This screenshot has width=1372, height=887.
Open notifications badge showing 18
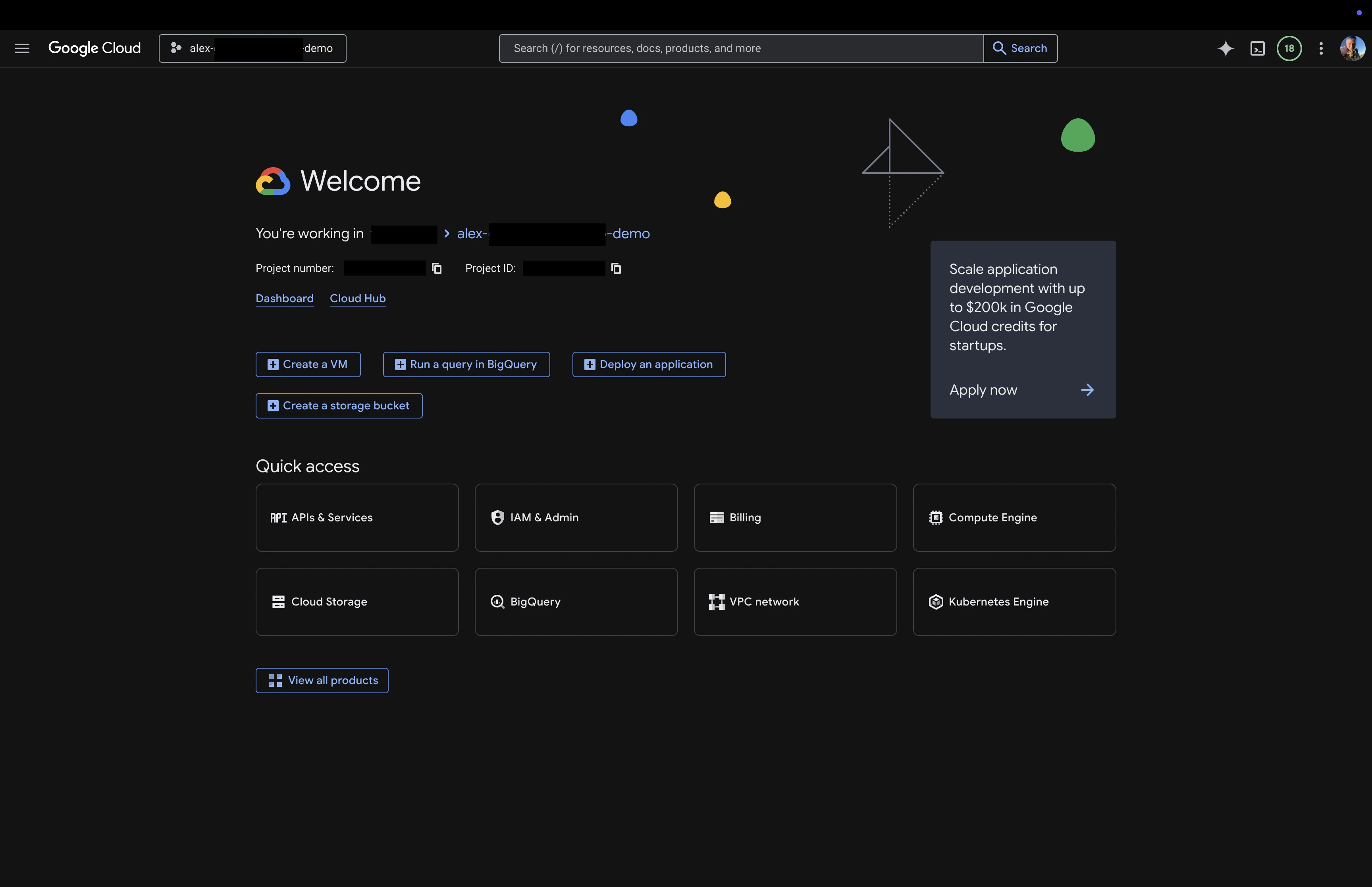tap(1289, 48)
